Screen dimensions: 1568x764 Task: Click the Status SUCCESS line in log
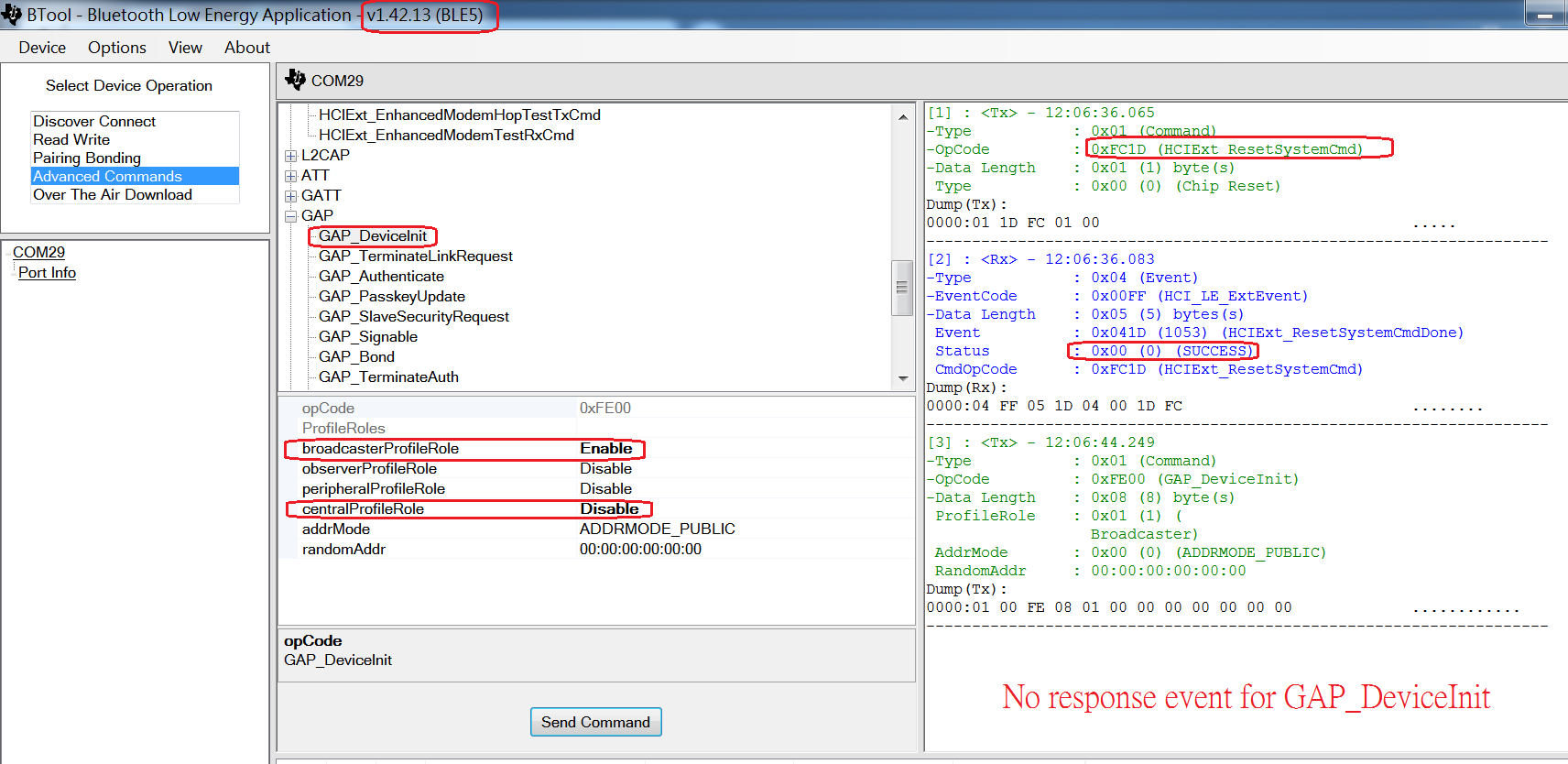tap(1094, 351)
